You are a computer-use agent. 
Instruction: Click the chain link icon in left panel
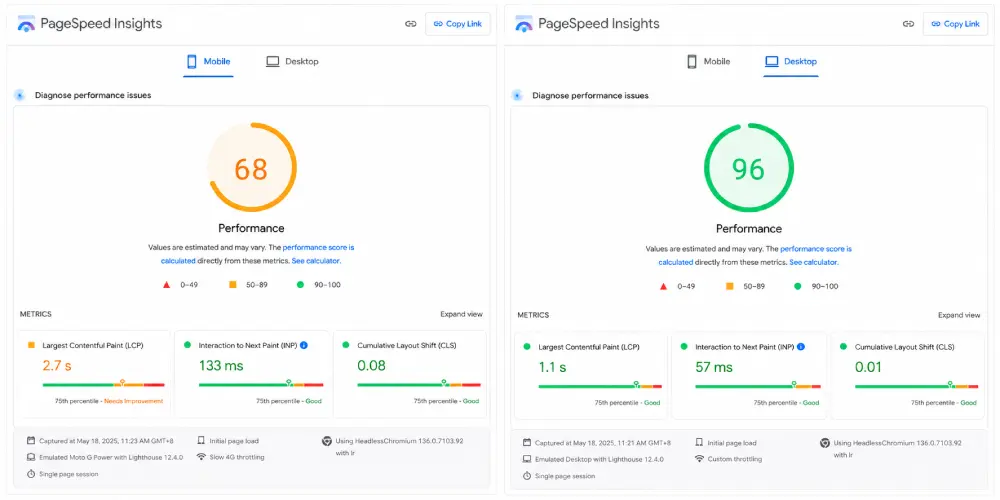point(411,24)
